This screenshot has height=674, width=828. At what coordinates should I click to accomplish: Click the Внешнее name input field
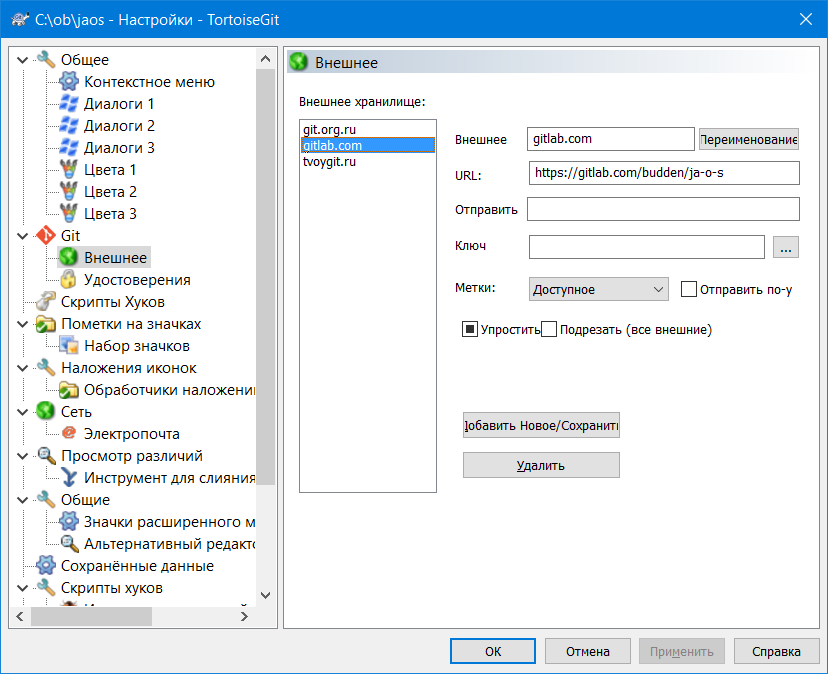click(610, 139)
